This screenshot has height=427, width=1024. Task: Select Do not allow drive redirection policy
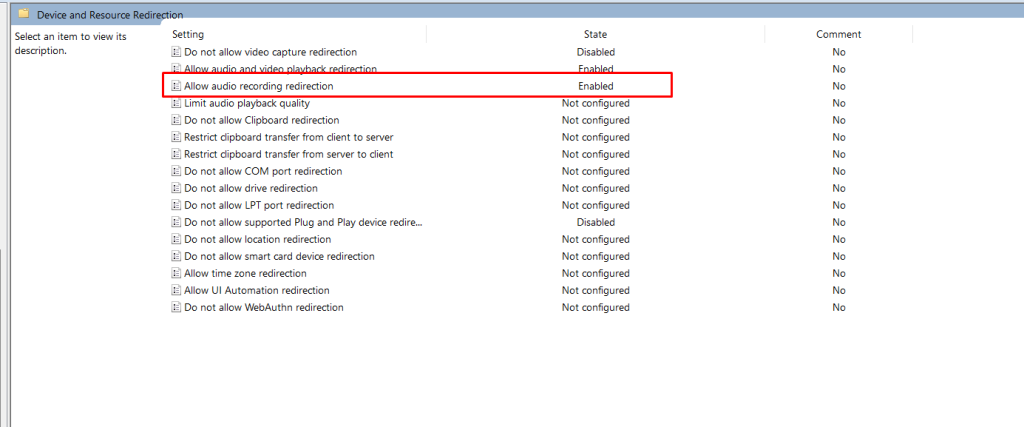(250, 188)
